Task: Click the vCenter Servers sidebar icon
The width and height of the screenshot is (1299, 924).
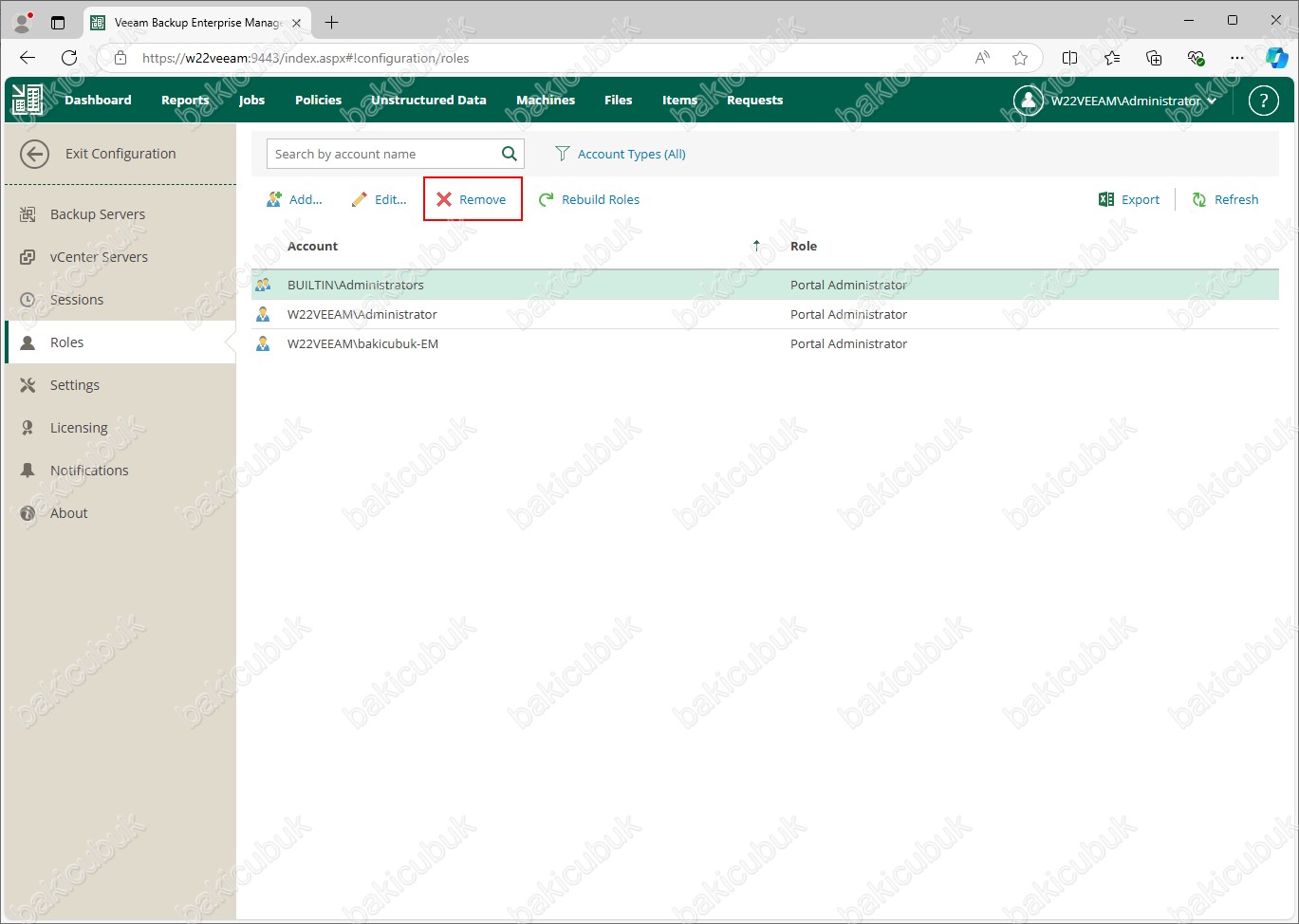Action: click(28, 257)
